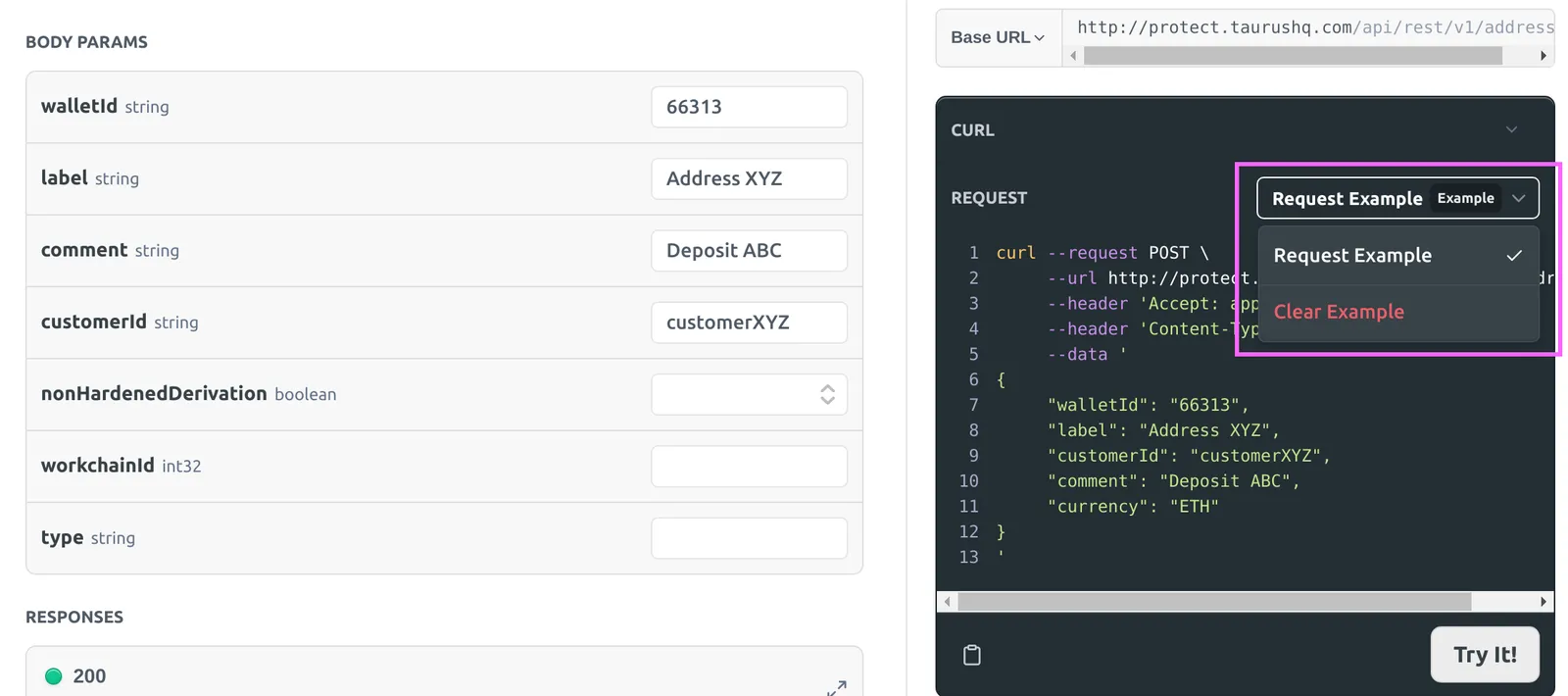Edit the label field Address XYZ
Viewport: 1568px width, 696px height.
pos(749,178)
